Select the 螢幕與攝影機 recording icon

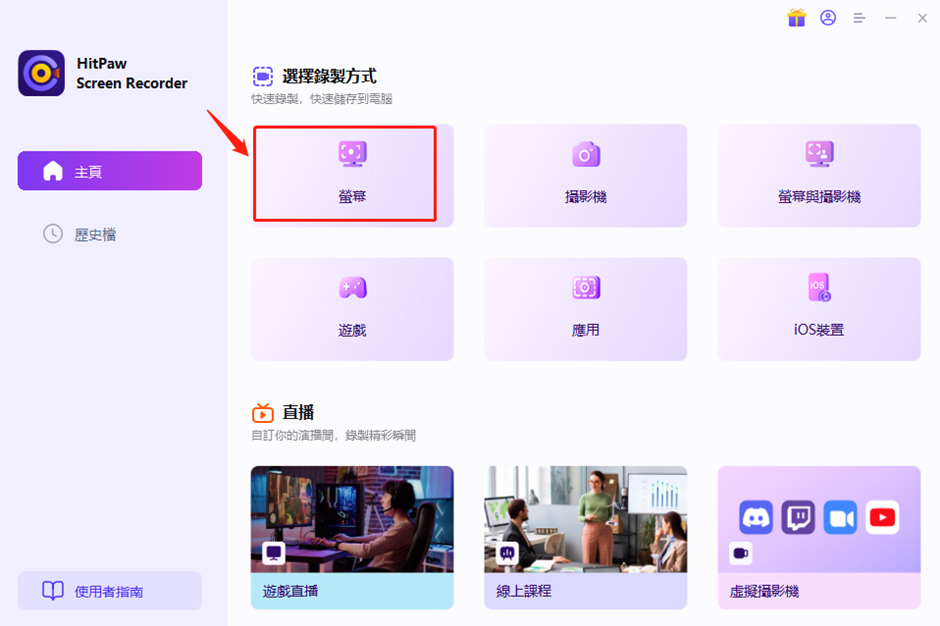click(819, 154)
